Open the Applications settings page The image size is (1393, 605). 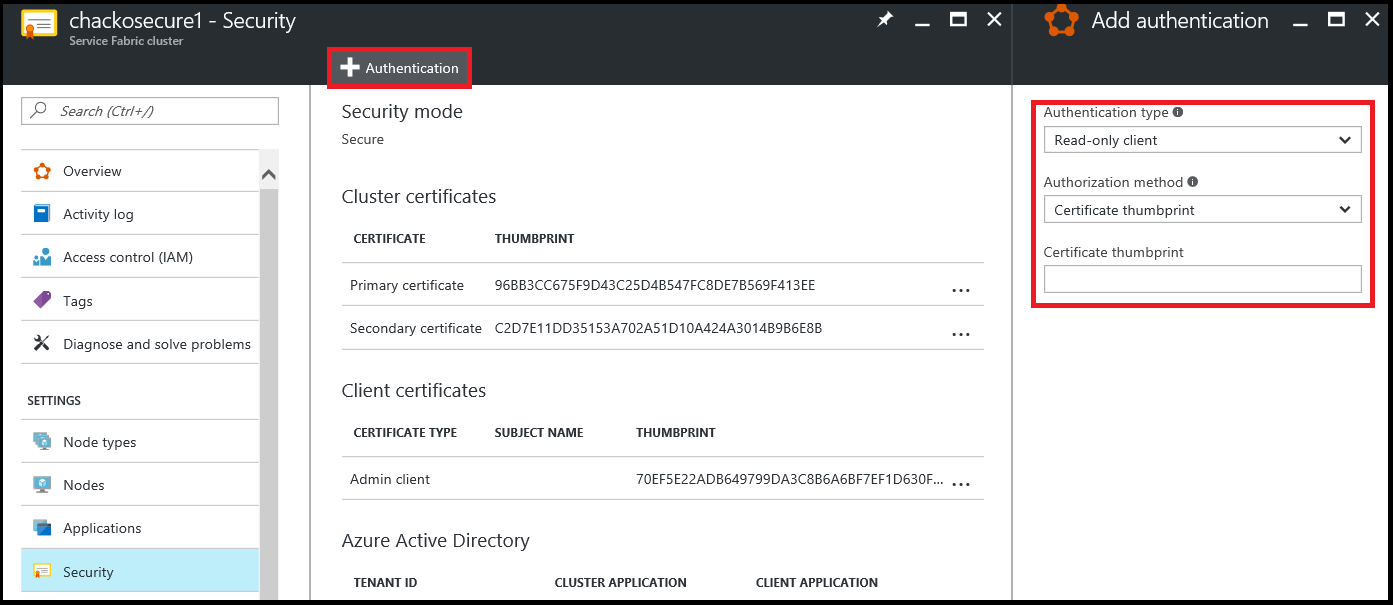coord(140,528)
